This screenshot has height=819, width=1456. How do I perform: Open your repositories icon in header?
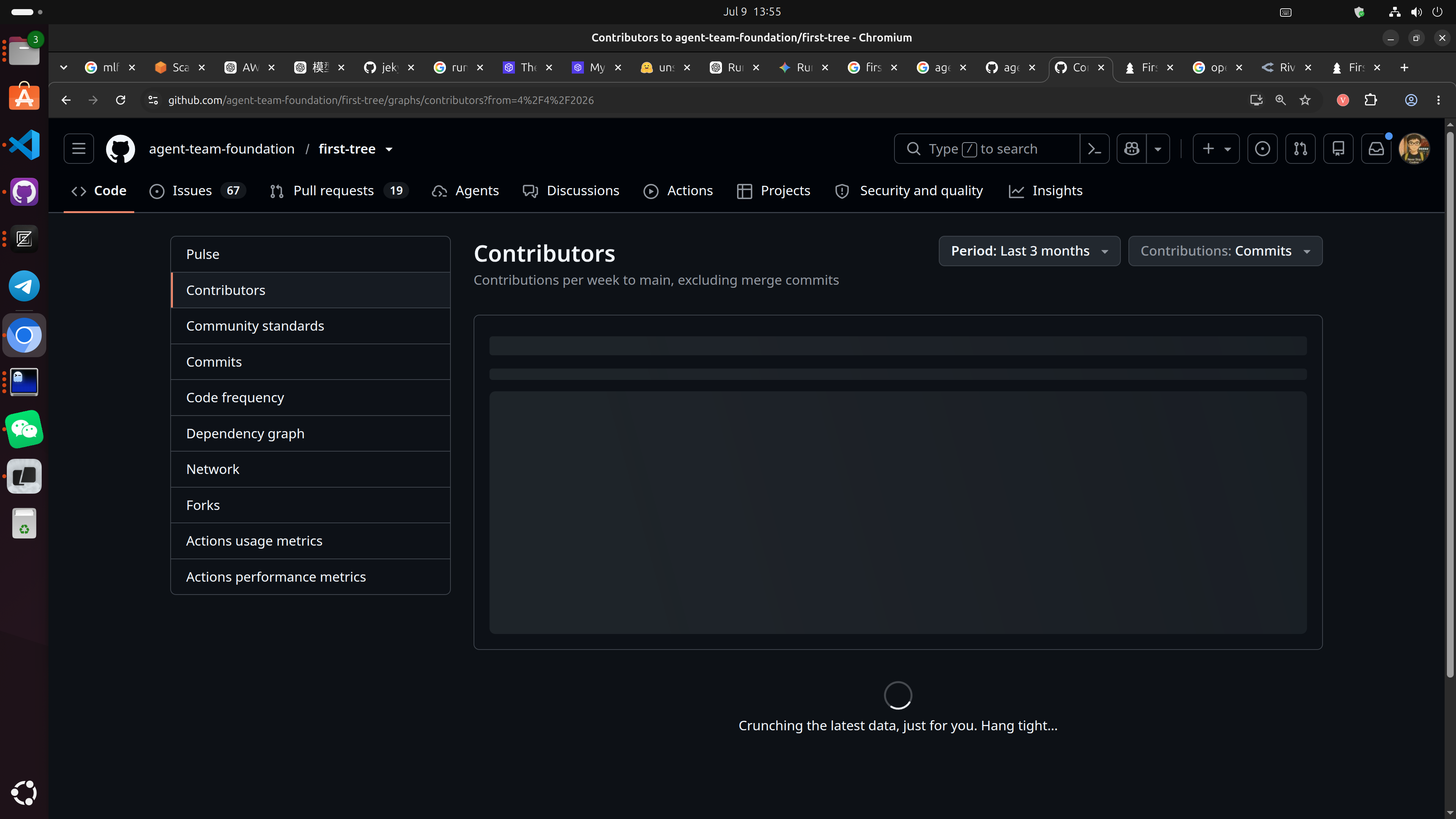pyautogui.click(x=1338, y=149)
